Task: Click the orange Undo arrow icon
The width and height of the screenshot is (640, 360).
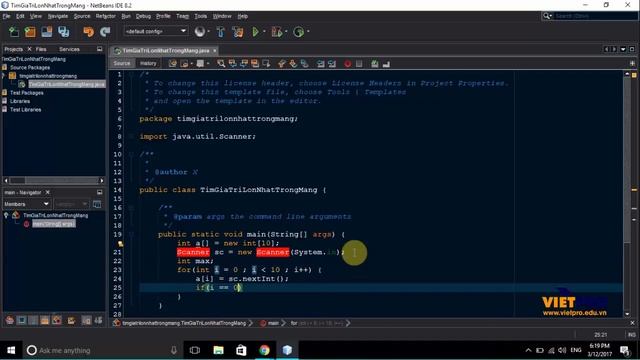Action: click(x=88, y=32)
